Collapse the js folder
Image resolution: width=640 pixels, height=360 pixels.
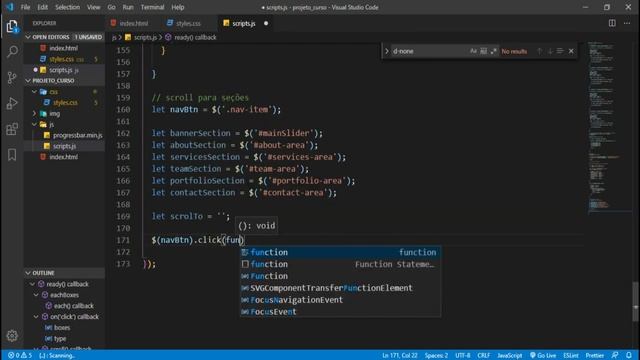[x=34, y=124]
